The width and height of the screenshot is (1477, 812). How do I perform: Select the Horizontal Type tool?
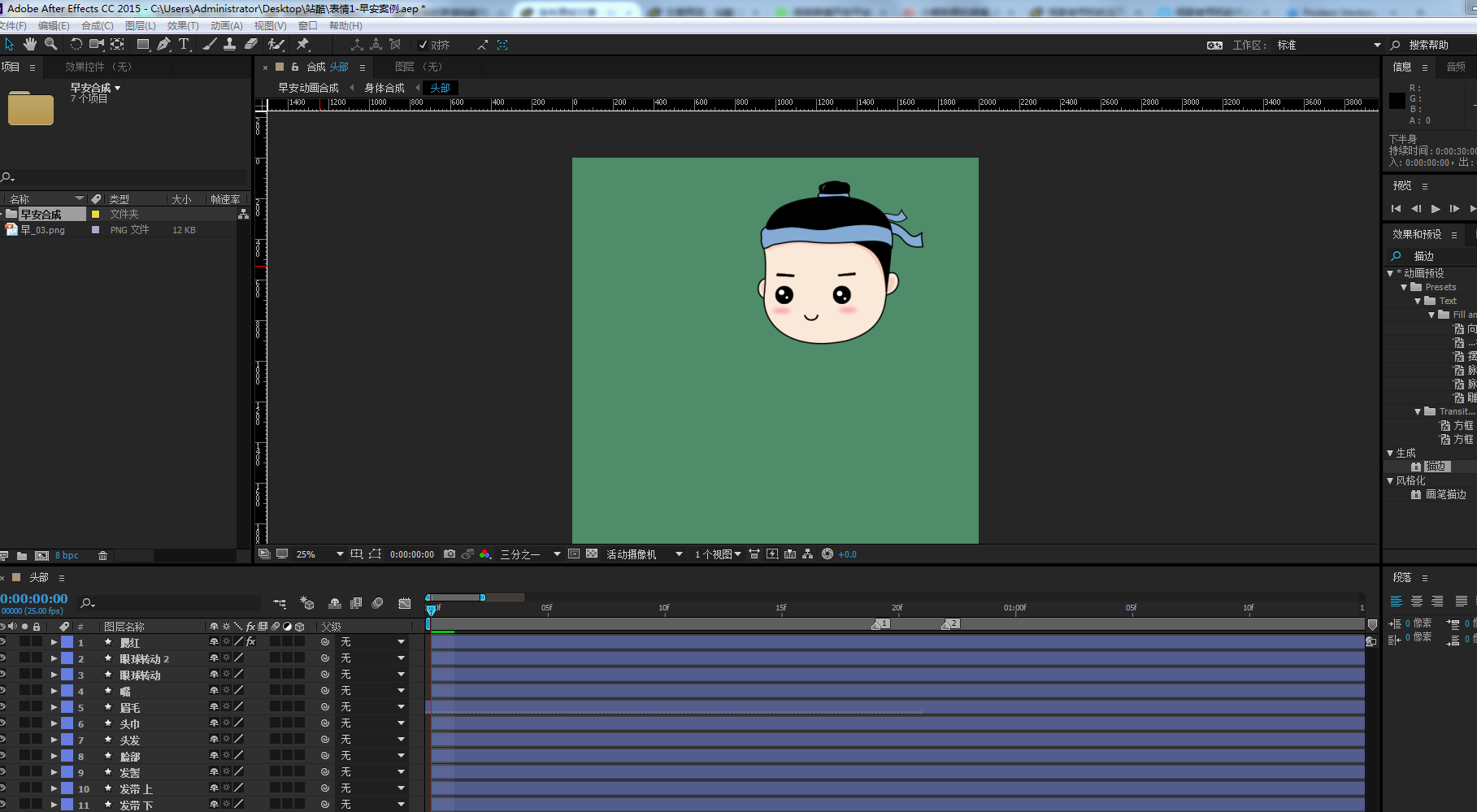coord(184,44)
